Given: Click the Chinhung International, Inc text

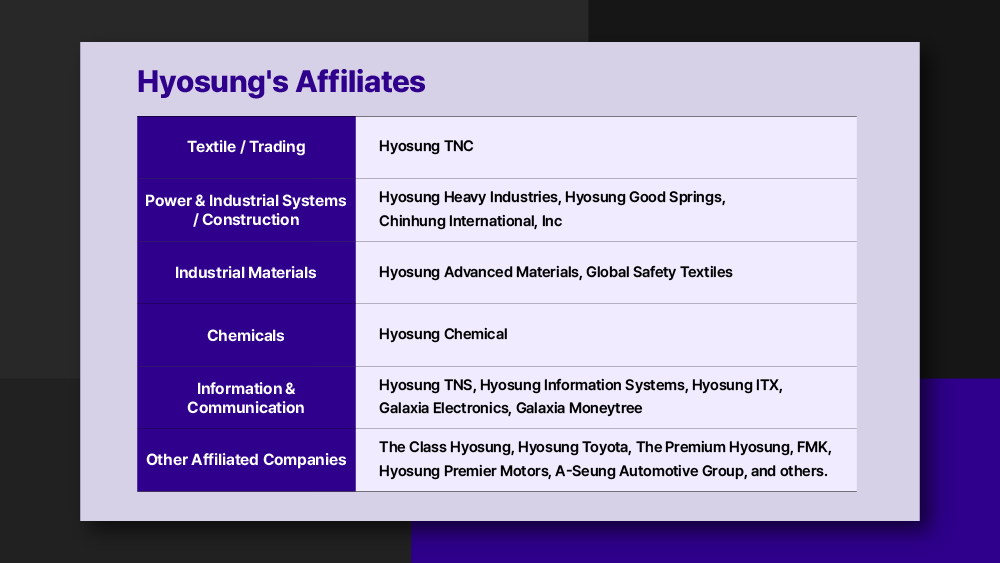Looking at the screenshot, I should [470, 221].
